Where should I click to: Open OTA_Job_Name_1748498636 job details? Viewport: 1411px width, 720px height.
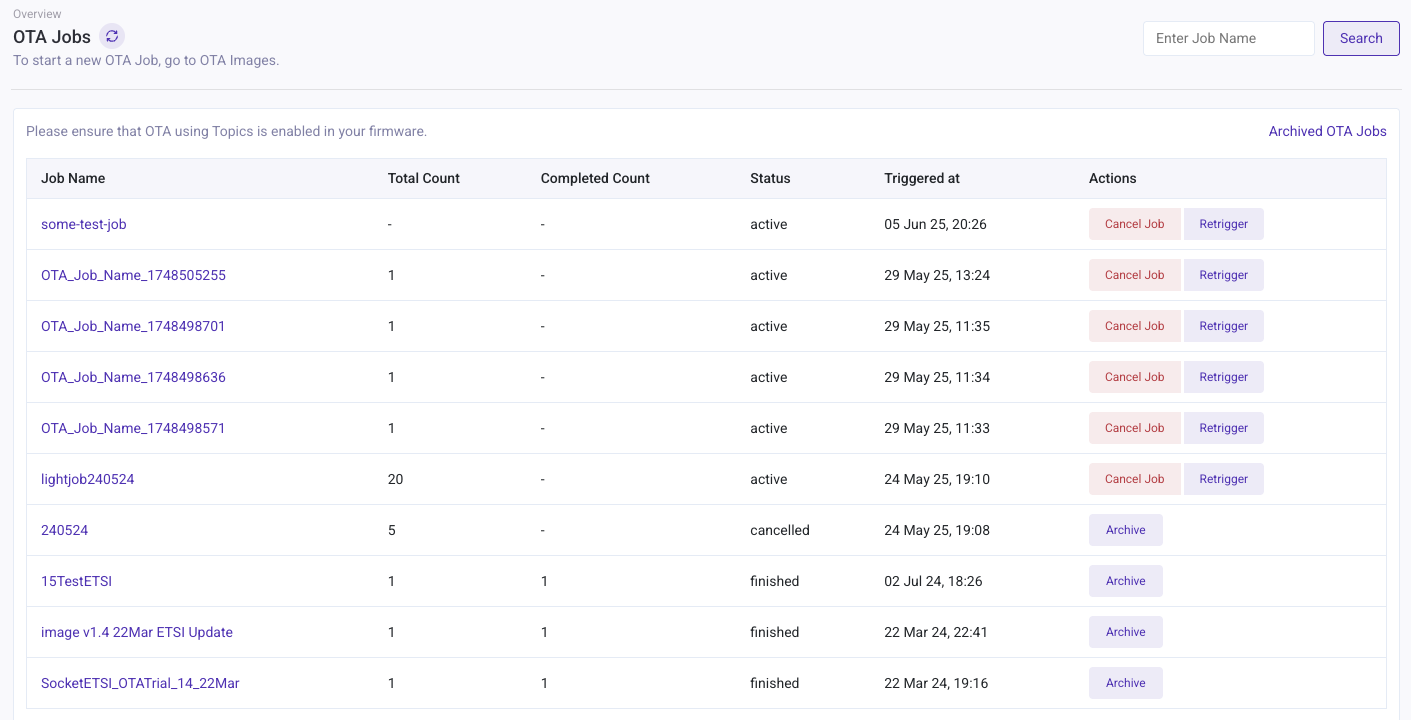(x=133, y=377)
